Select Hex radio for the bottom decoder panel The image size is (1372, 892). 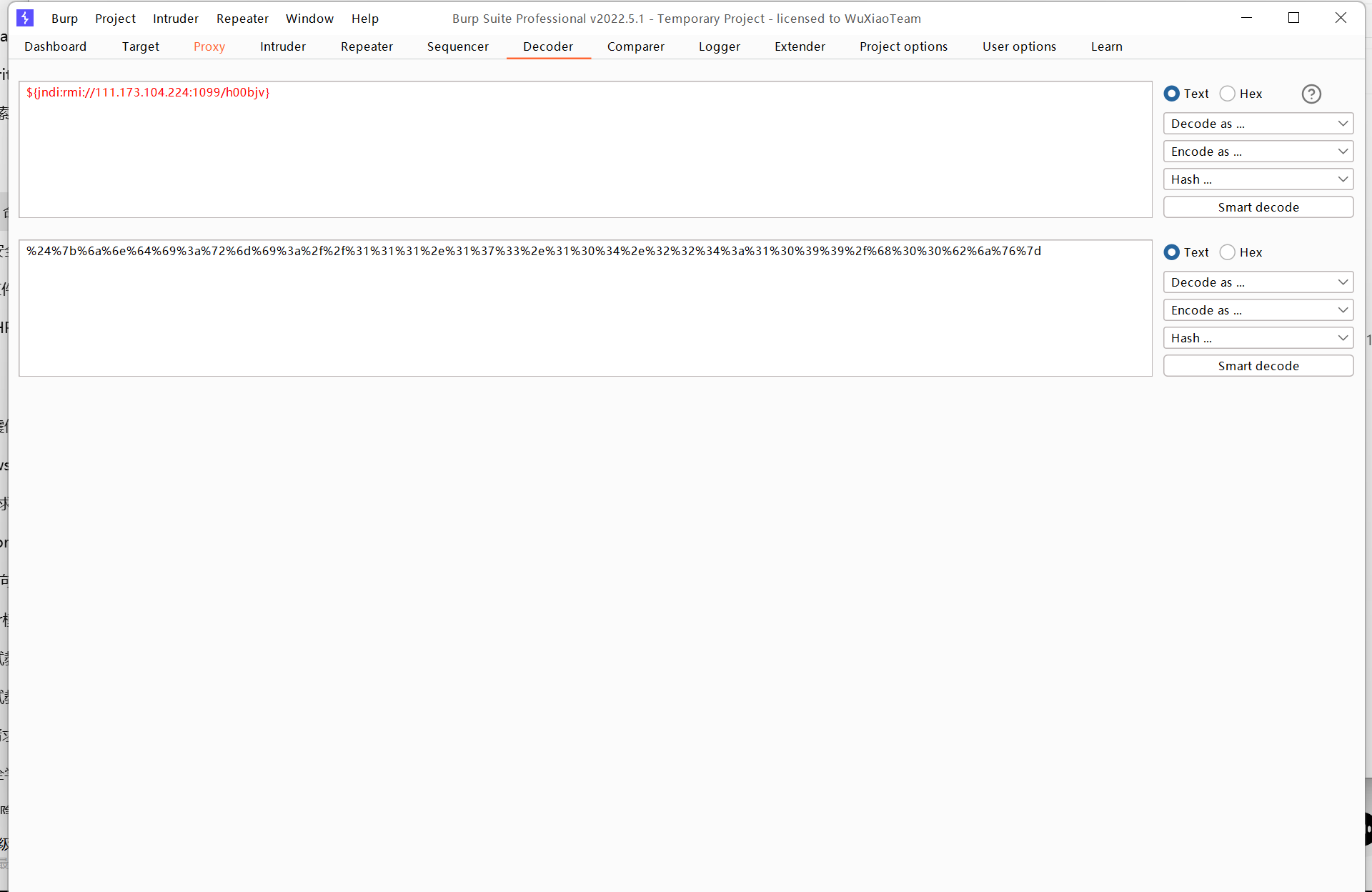(x=1228, y=252)
